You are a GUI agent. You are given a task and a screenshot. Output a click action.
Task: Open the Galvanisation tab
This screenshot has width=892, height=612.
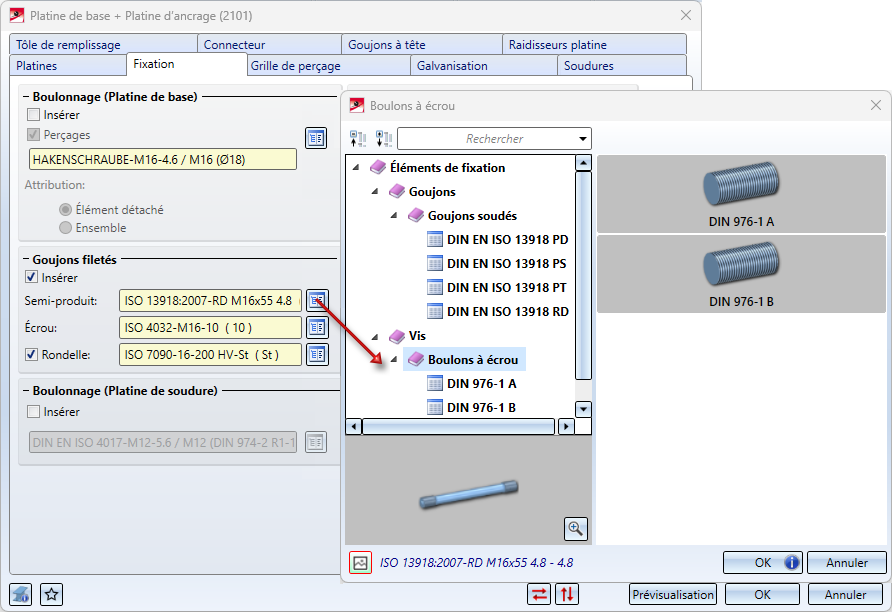(484, 65)
